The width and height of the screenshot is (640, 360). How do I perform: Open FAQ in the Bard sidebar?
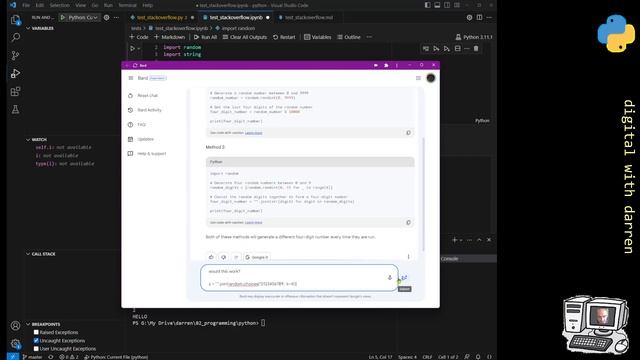[137, 124]
